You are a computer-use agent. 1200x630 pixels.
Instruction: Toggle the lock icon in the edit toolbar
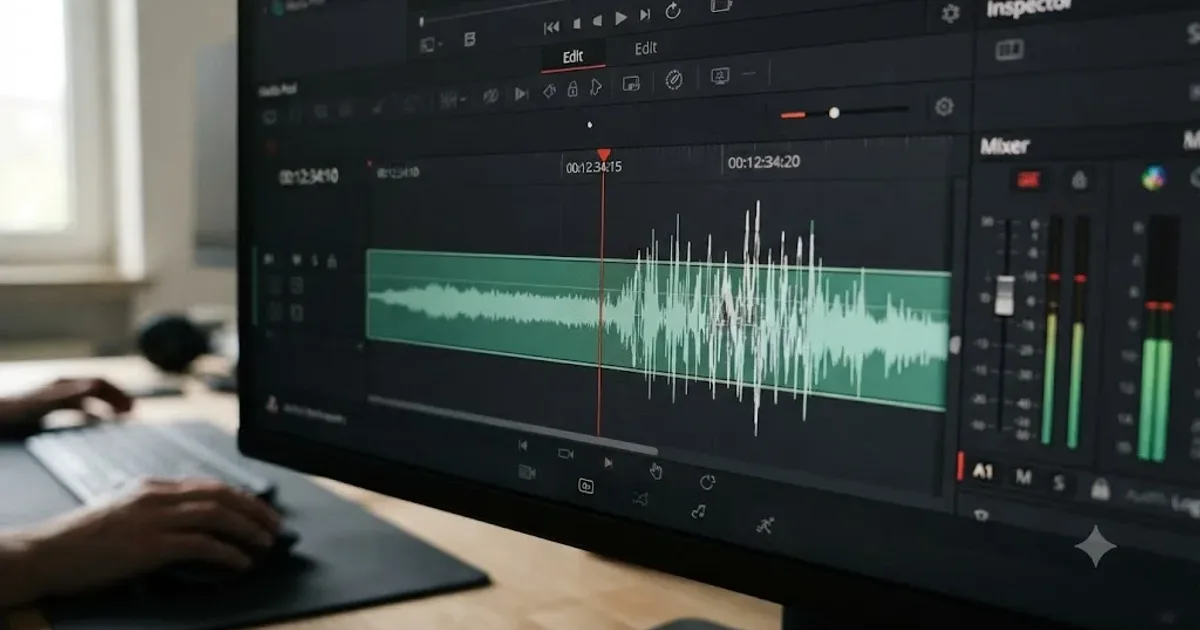coord(572,90)
